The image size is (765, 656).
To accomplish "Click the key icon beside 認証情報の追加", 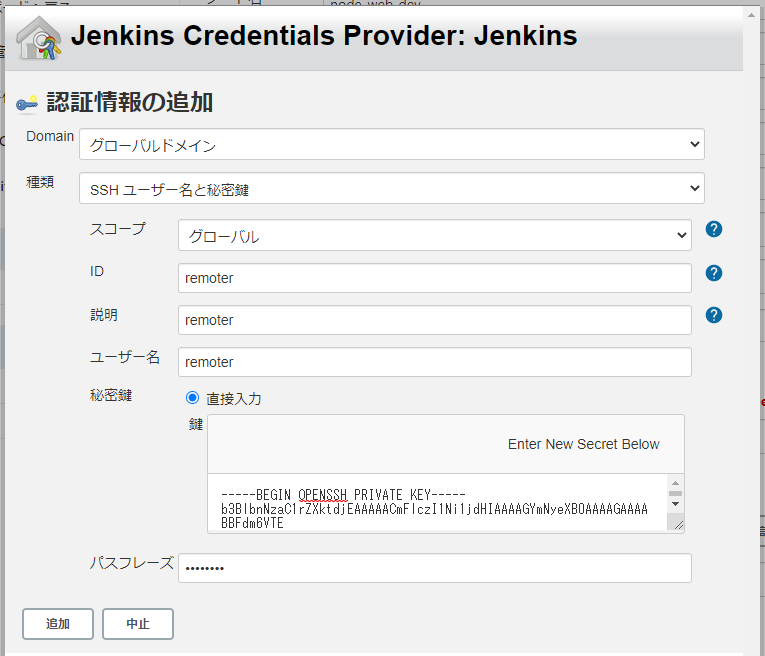I will [27, 104].
